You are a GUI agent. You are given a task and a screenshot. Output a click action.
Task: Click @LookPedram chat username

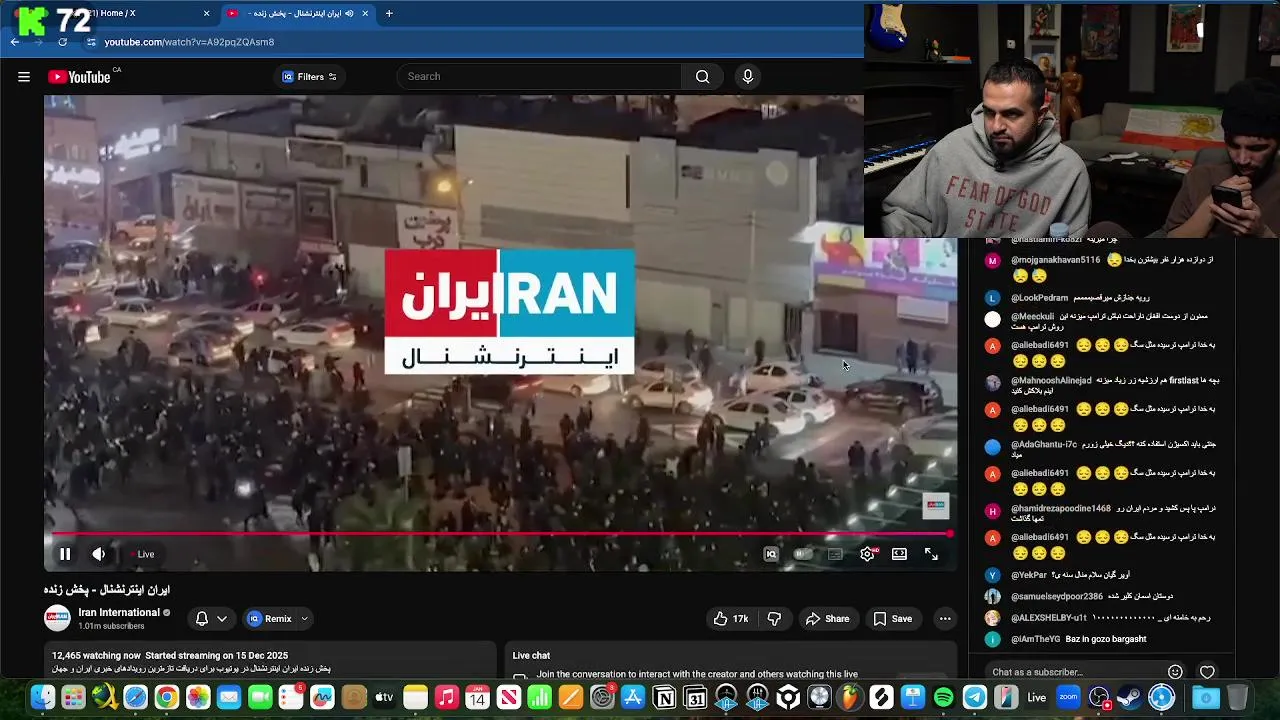tap(1039, 298)
